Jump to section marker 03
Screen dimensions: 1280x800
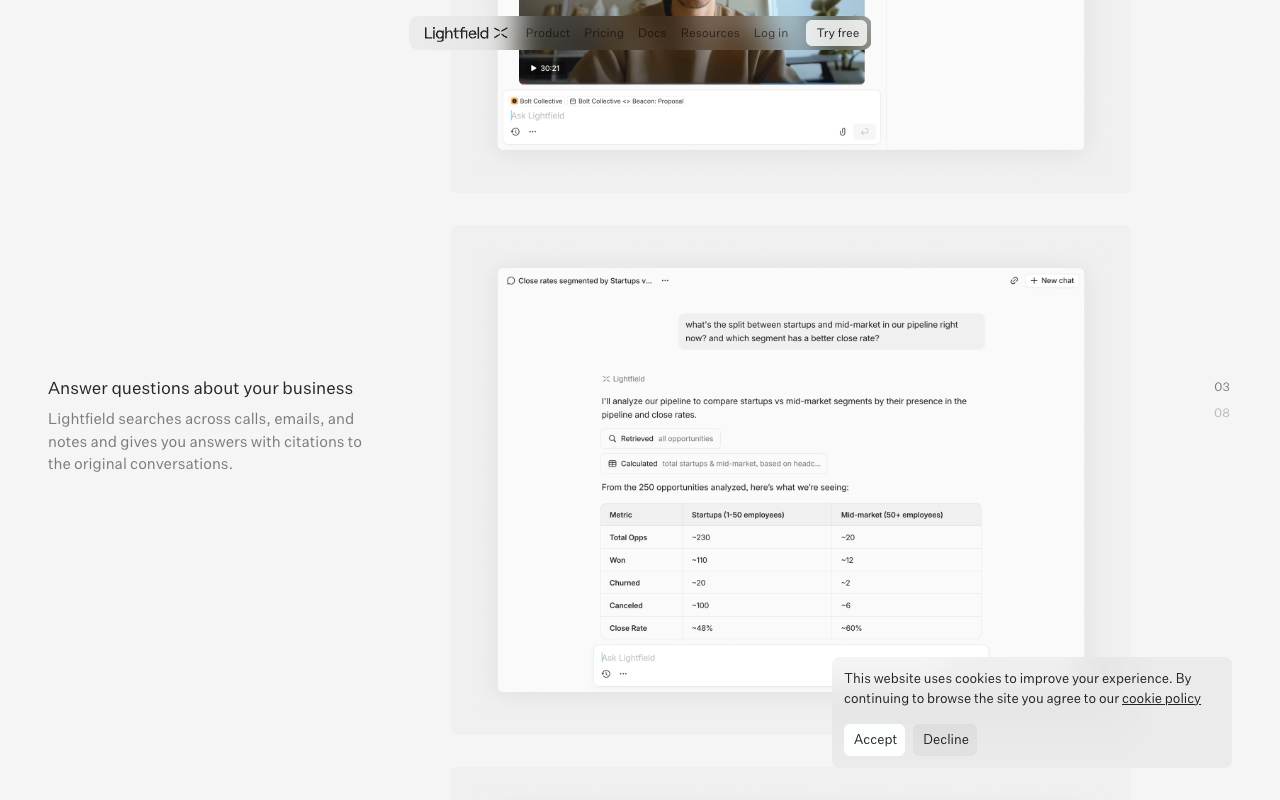[1222, 387]
